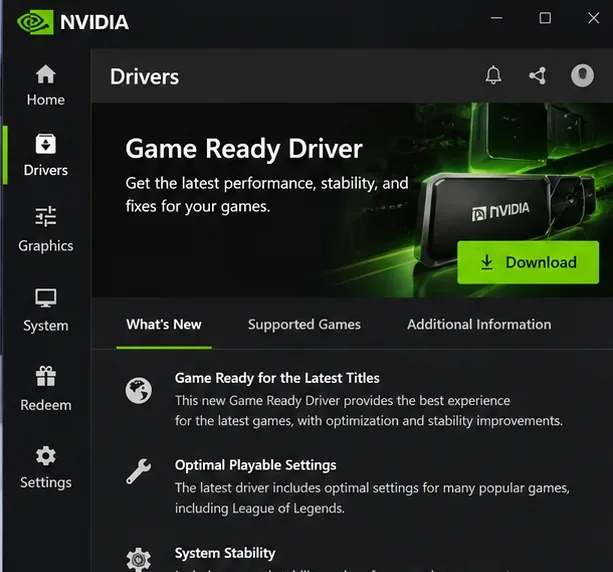The image size is (613, 572).
Task: Open notifications bell
Action: point(493,75)
